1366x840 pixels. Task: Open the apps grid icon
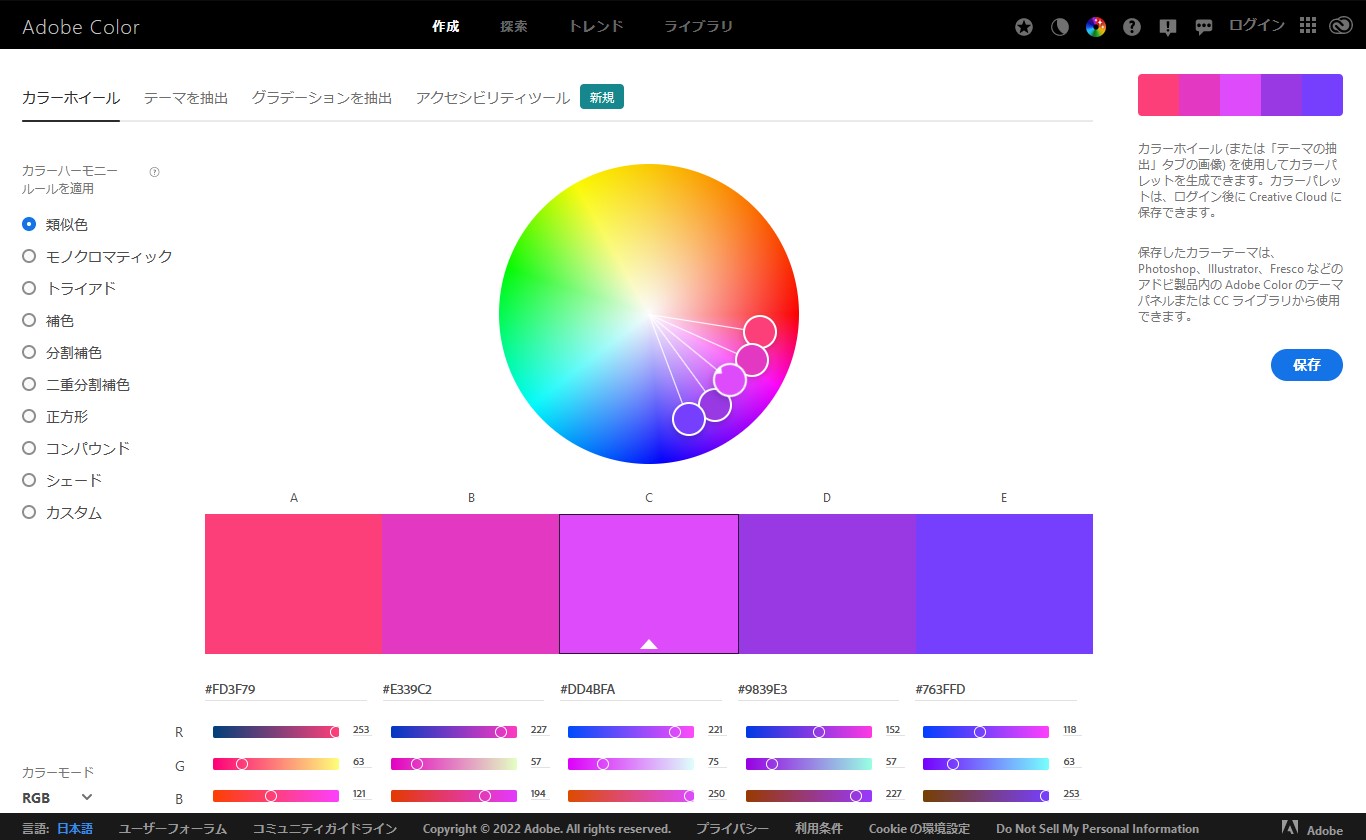pyautogui.click(x=1307, y=26)
